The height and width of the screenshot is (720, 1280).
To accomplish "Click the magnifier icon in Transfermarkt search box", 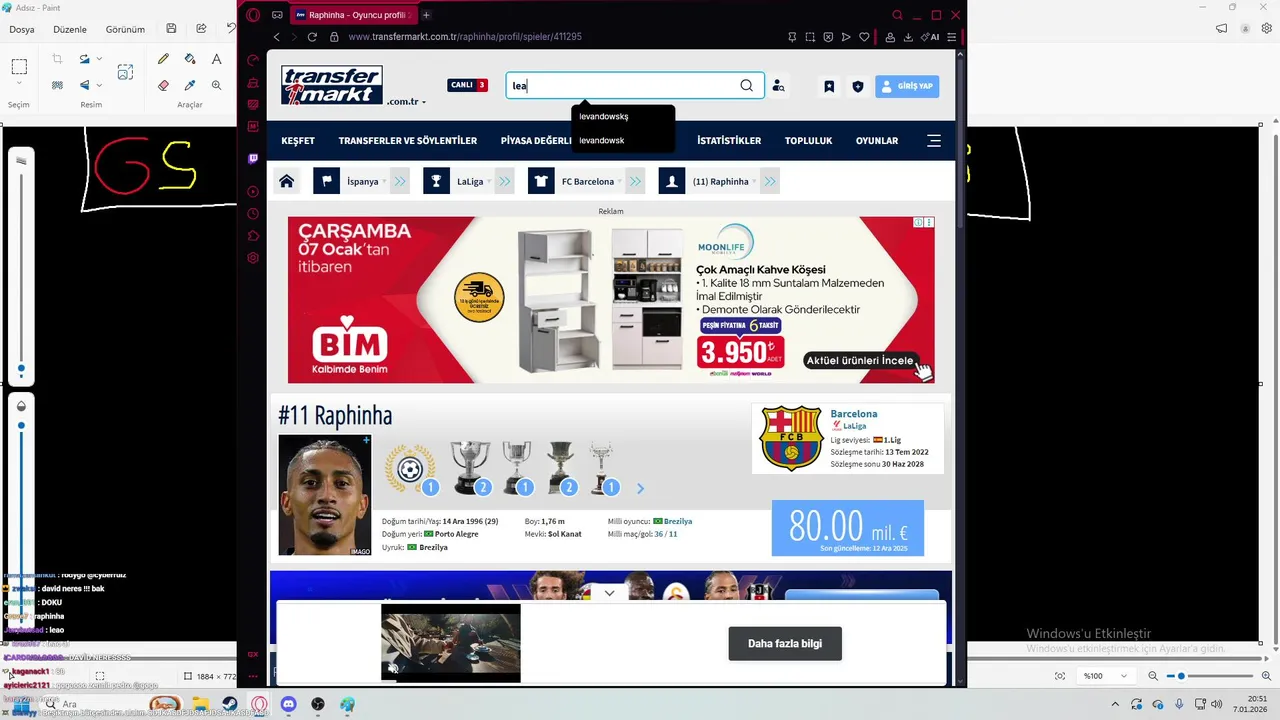I will pyautogui.click(x=746, y=85).
